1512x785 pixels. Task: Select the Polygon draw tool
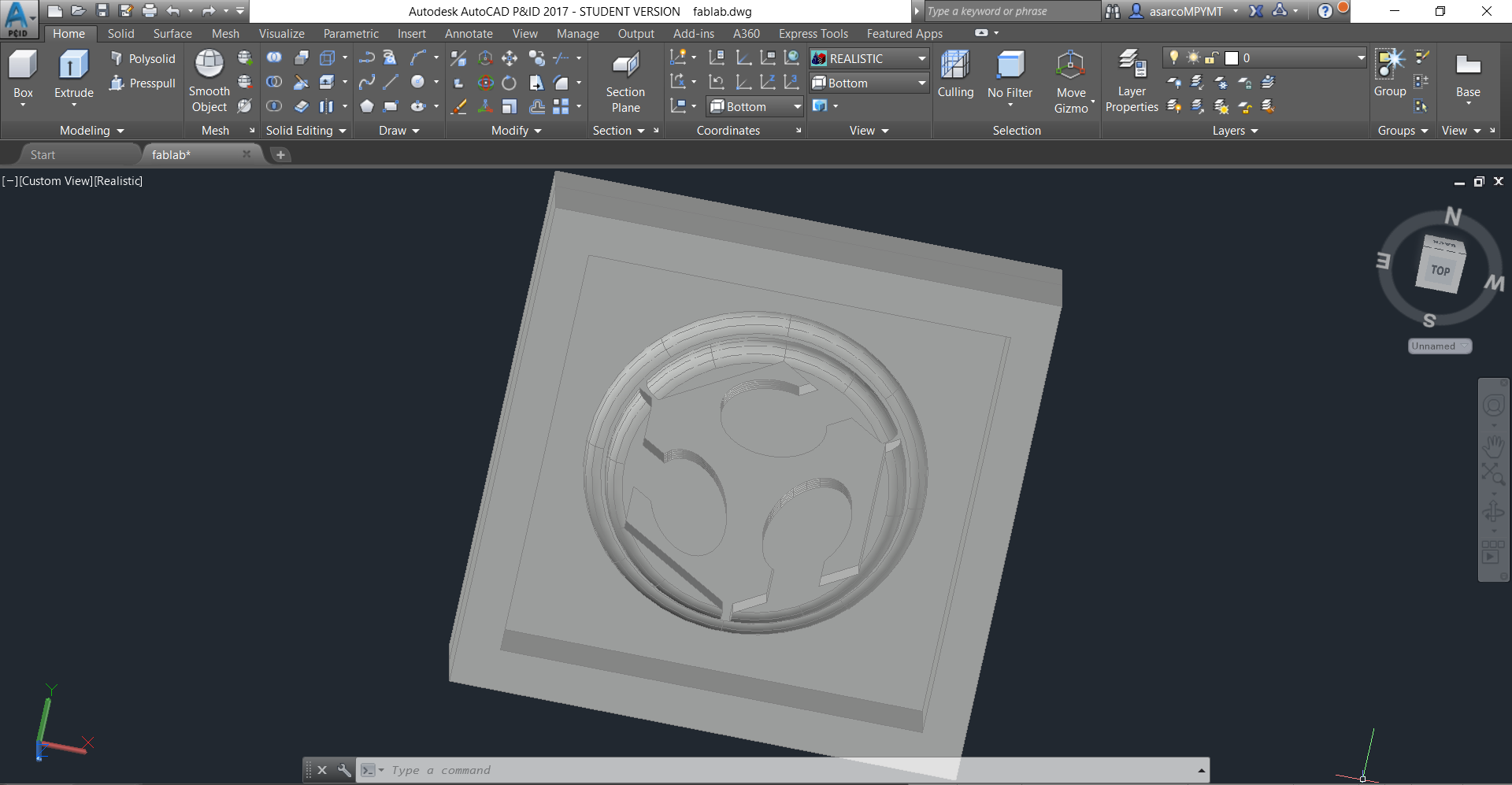(367, 106)
